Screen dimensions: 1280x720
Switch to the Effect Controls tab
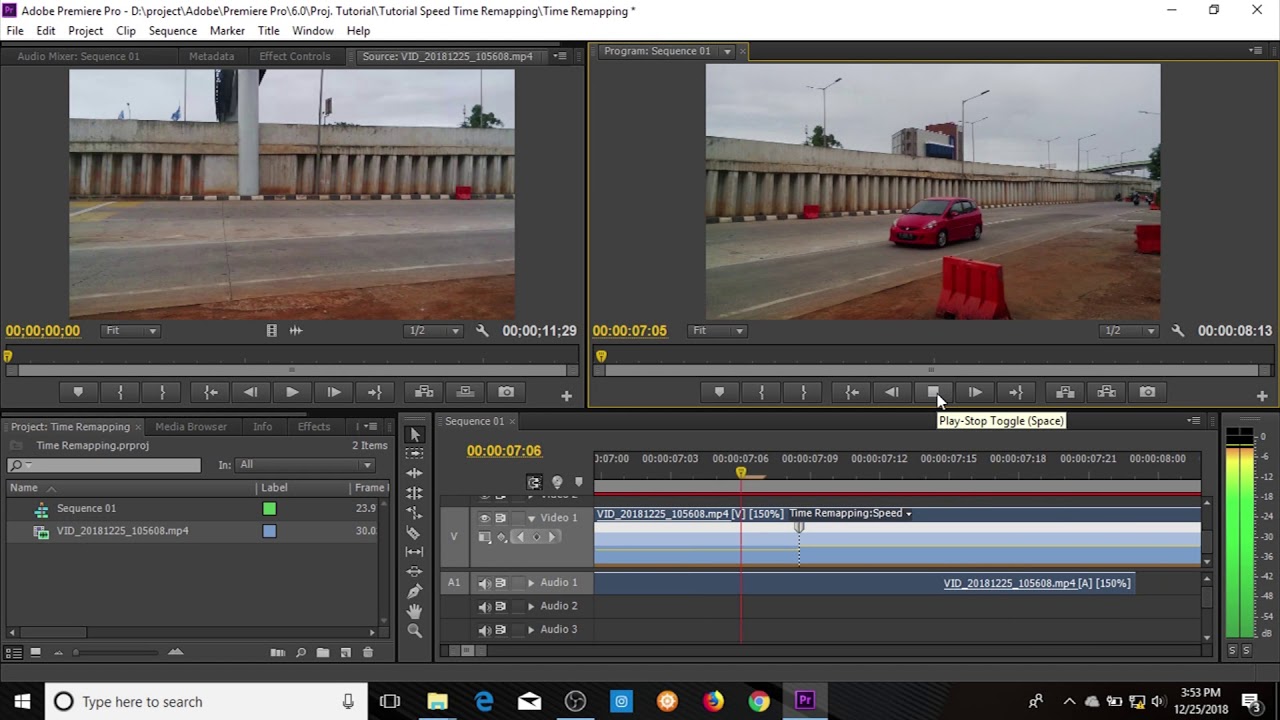tap(295, 56)
